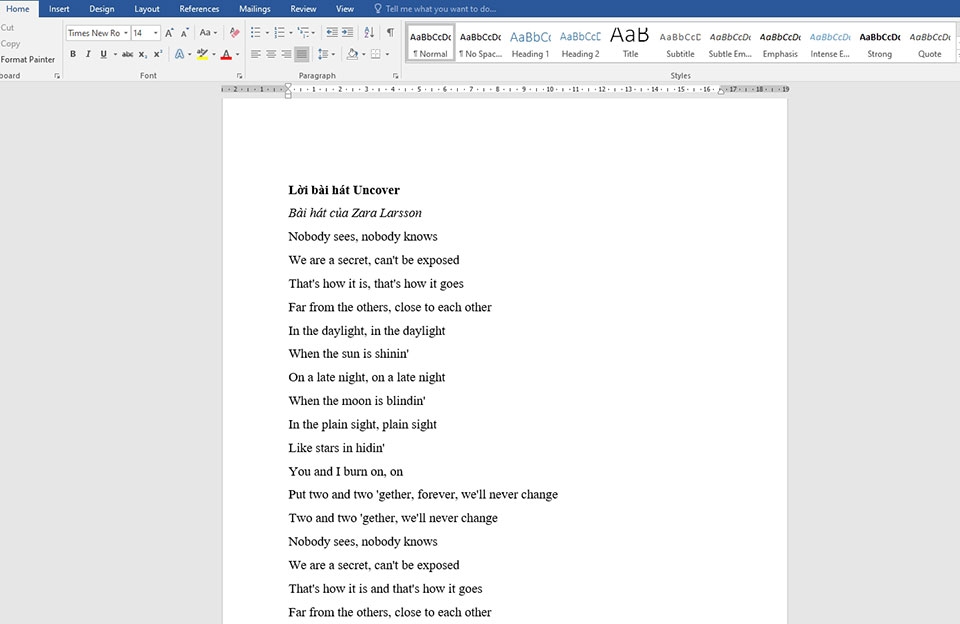The height and width of the screenshot is (624, 960).
Task: Open Paragraph dialog launcher
Action: [x=396, y=76]
